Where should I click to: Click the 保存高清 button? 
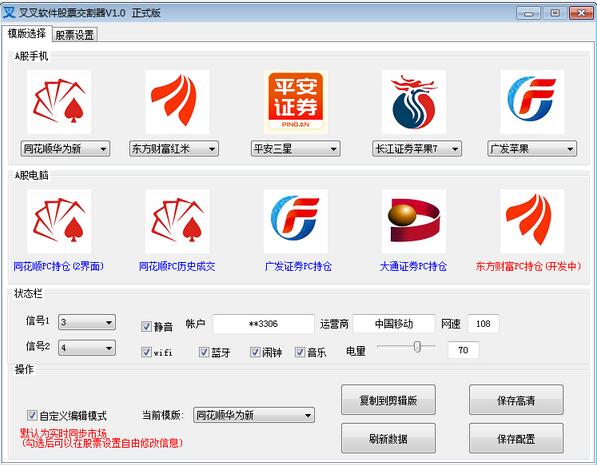(516, 400)
